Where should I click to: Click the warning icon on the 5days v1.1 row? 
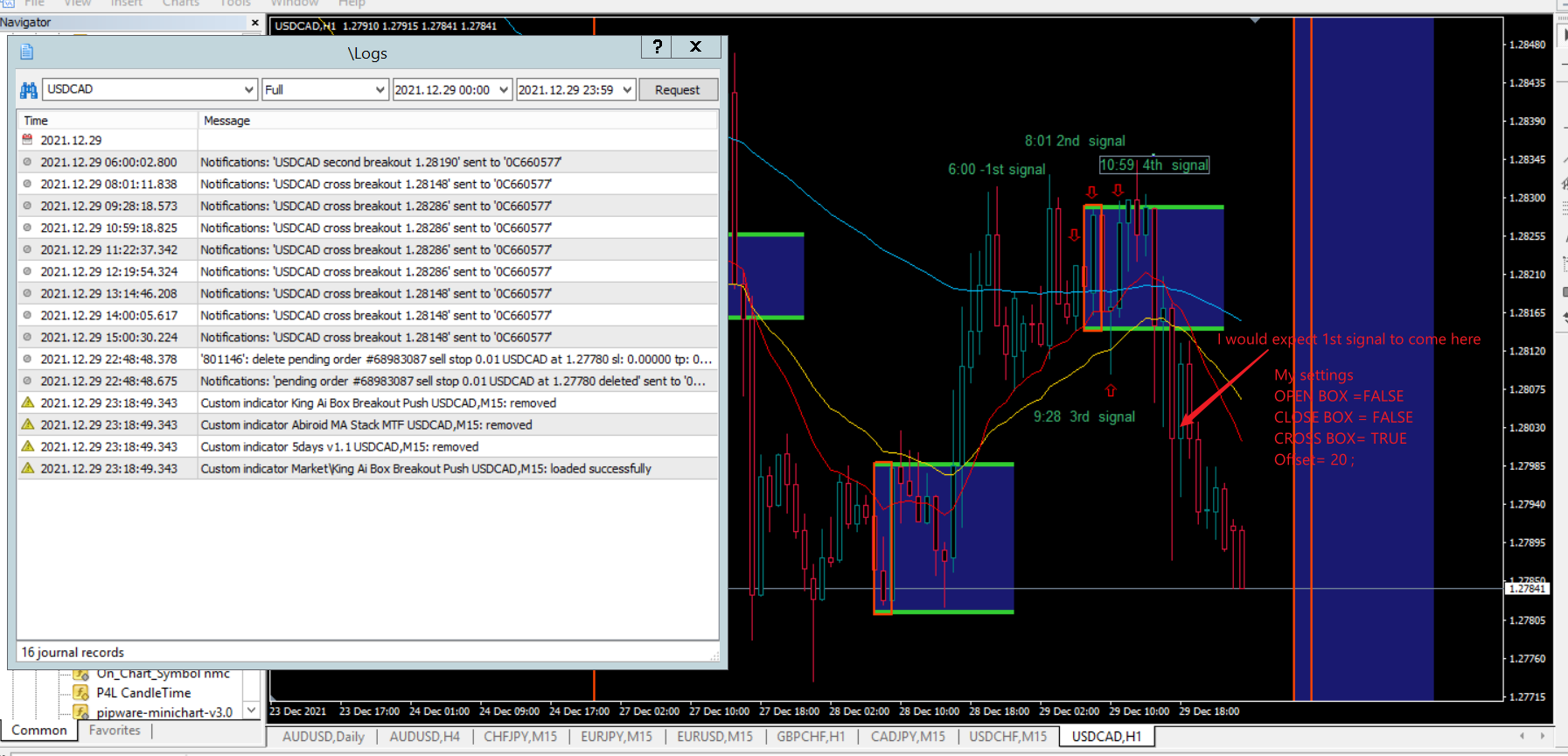click(27, 446)
